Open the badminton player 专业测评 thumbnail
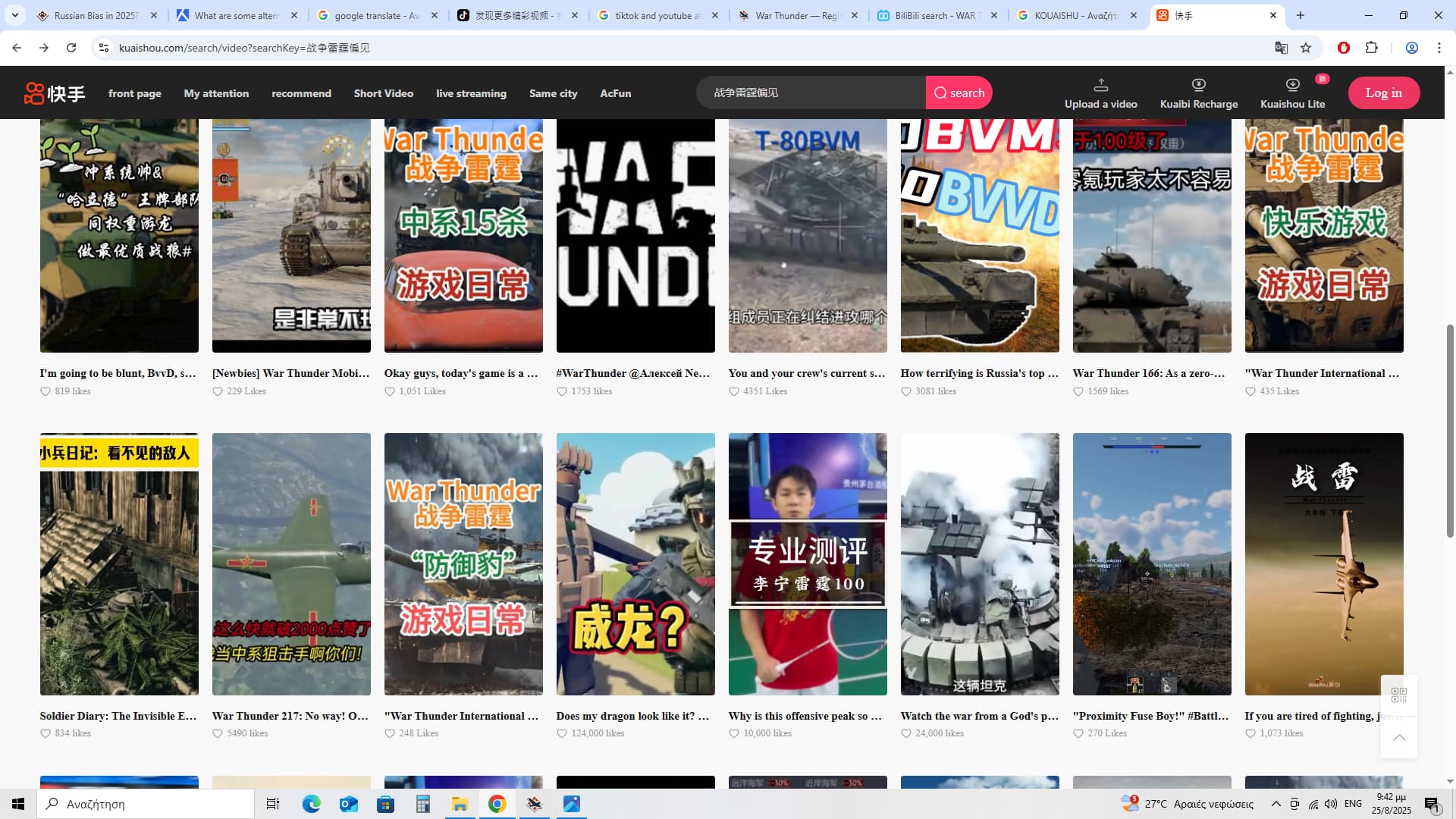Image resolution: width=1456 pixels, height=819 pixels. pyautogui.click(x=808, y=564)
